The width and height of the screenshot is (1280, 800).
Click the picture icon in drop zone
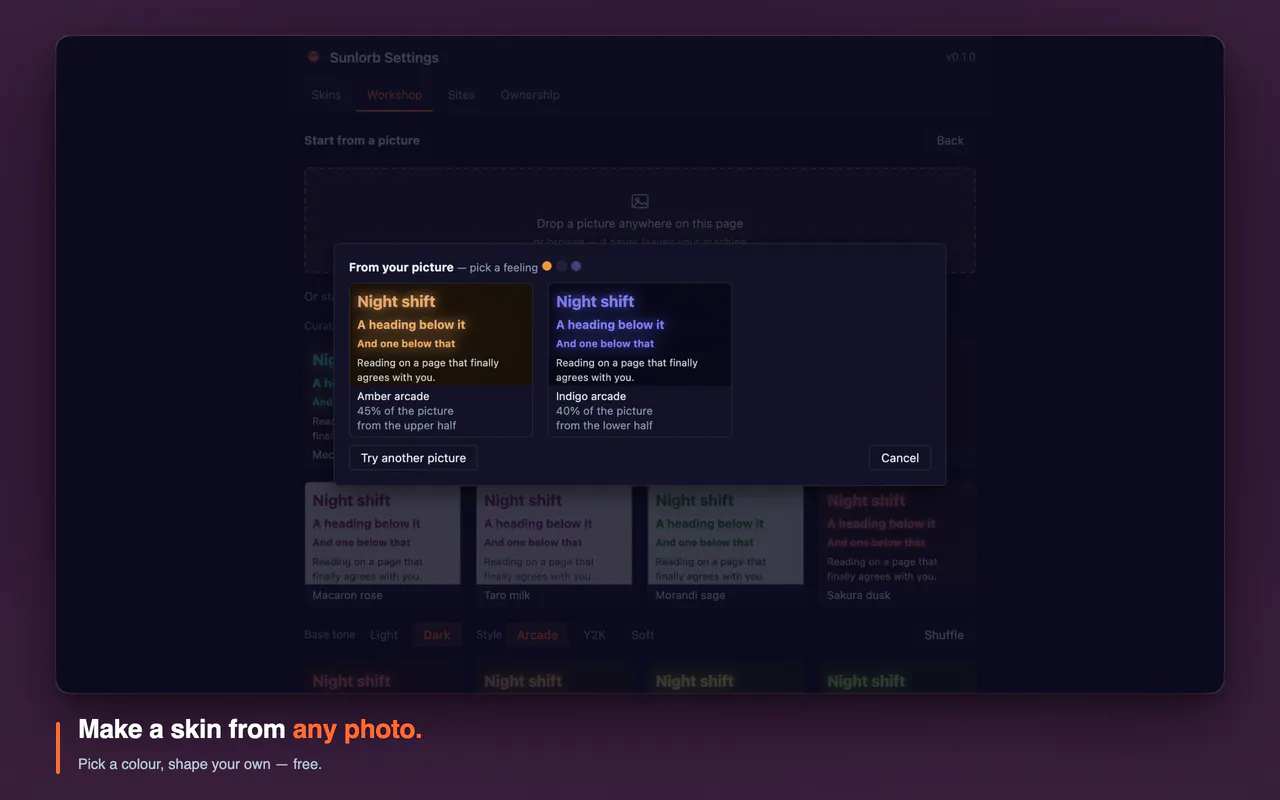click(640, 201)
